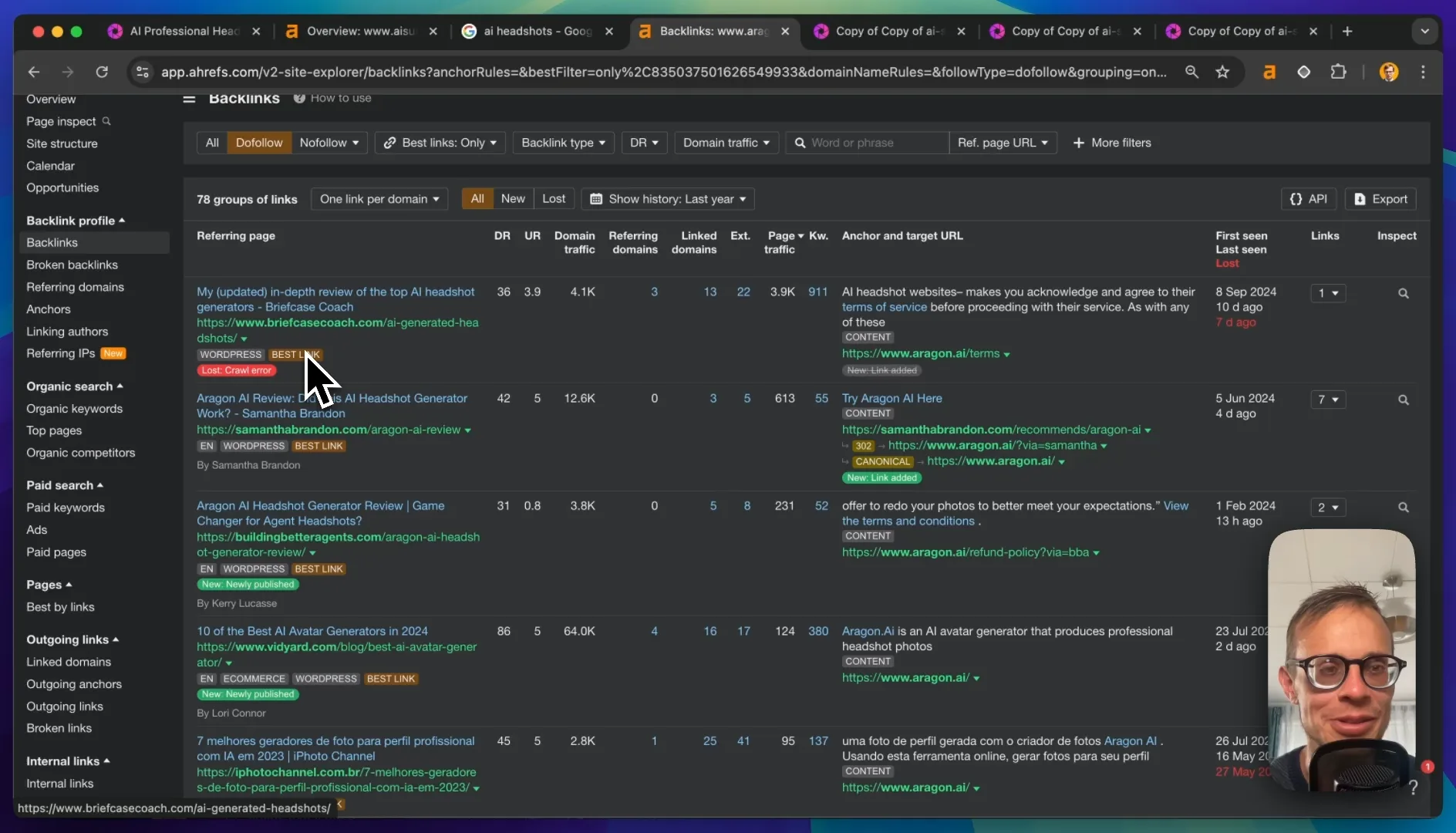The height and width of the screenshot is (833, 1456).
Task: Select the All links status toggle
Action: (477, 199)
